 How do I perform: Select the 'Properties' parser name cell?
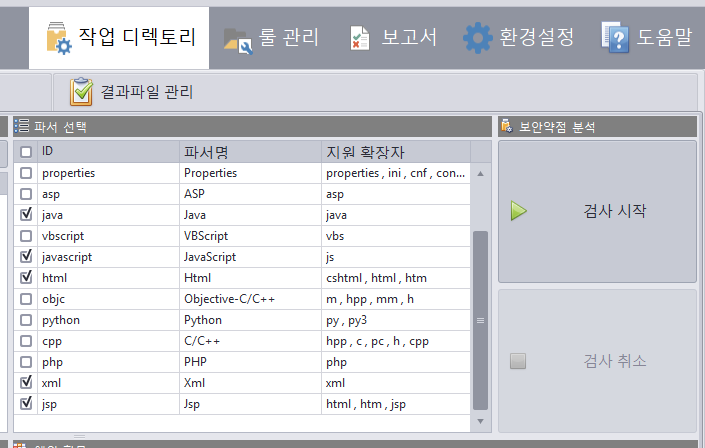[x=250, y=173]
